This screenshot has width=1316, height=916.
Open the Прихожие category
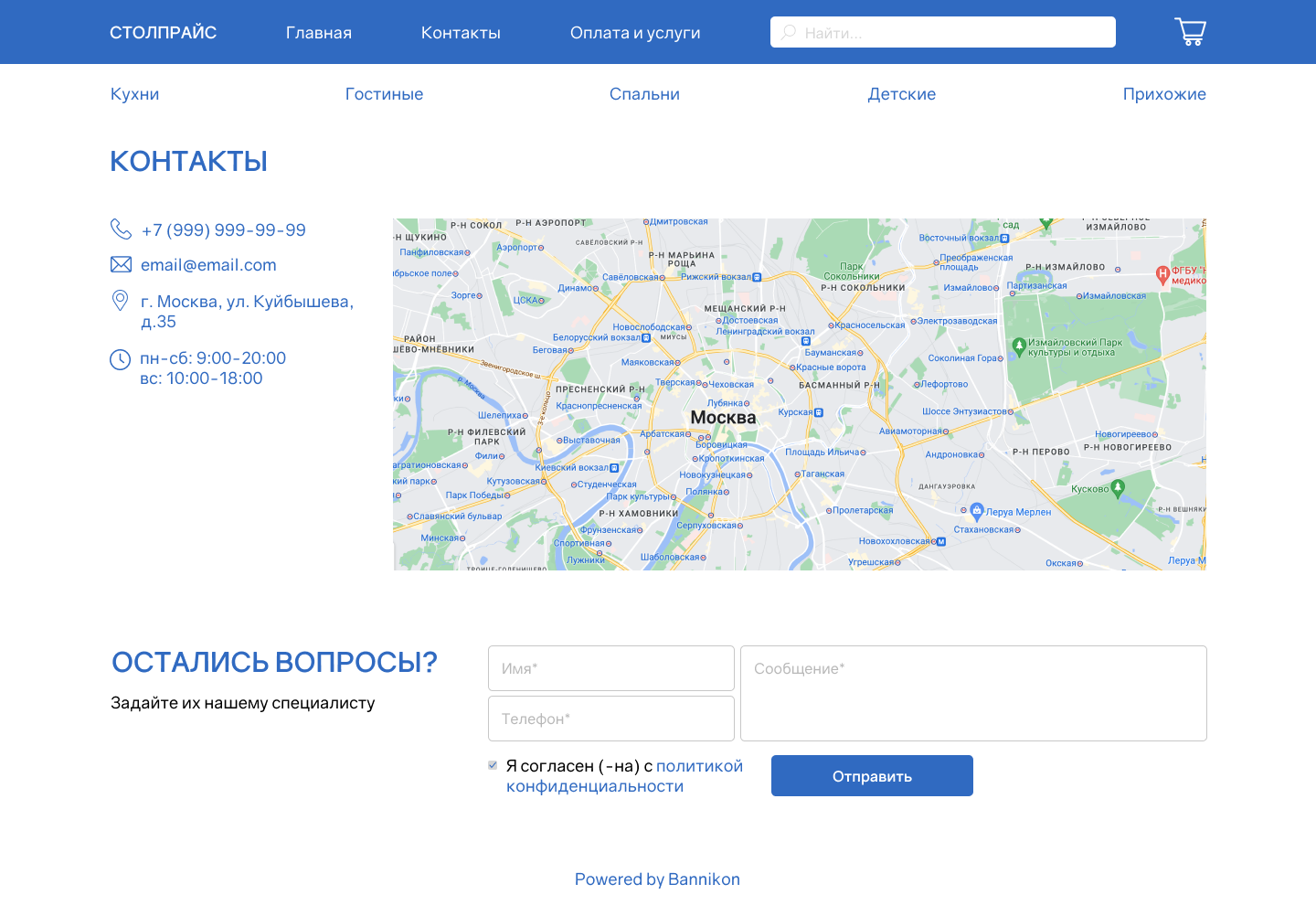coord(1164,94)
